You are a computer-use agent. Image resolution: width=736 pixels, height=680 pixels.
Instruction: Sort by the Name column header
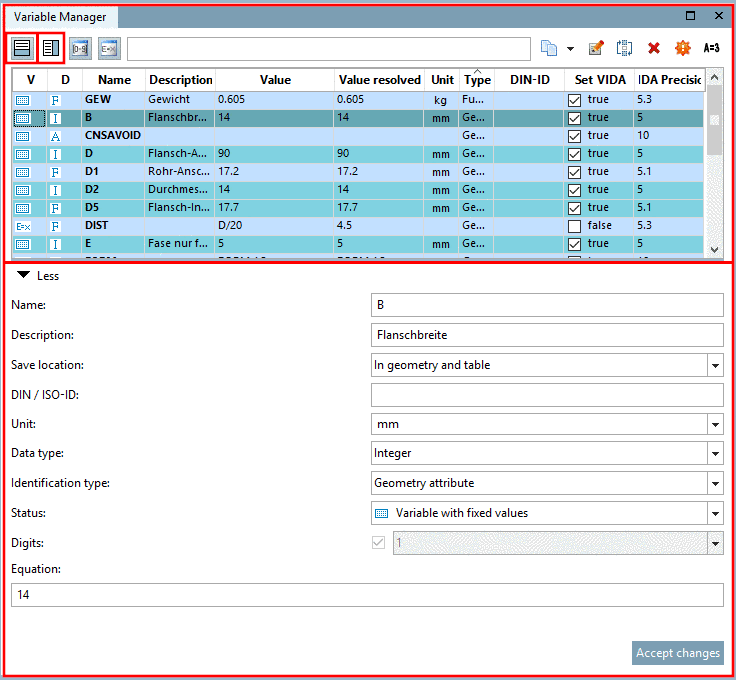[x=114, y=80]
